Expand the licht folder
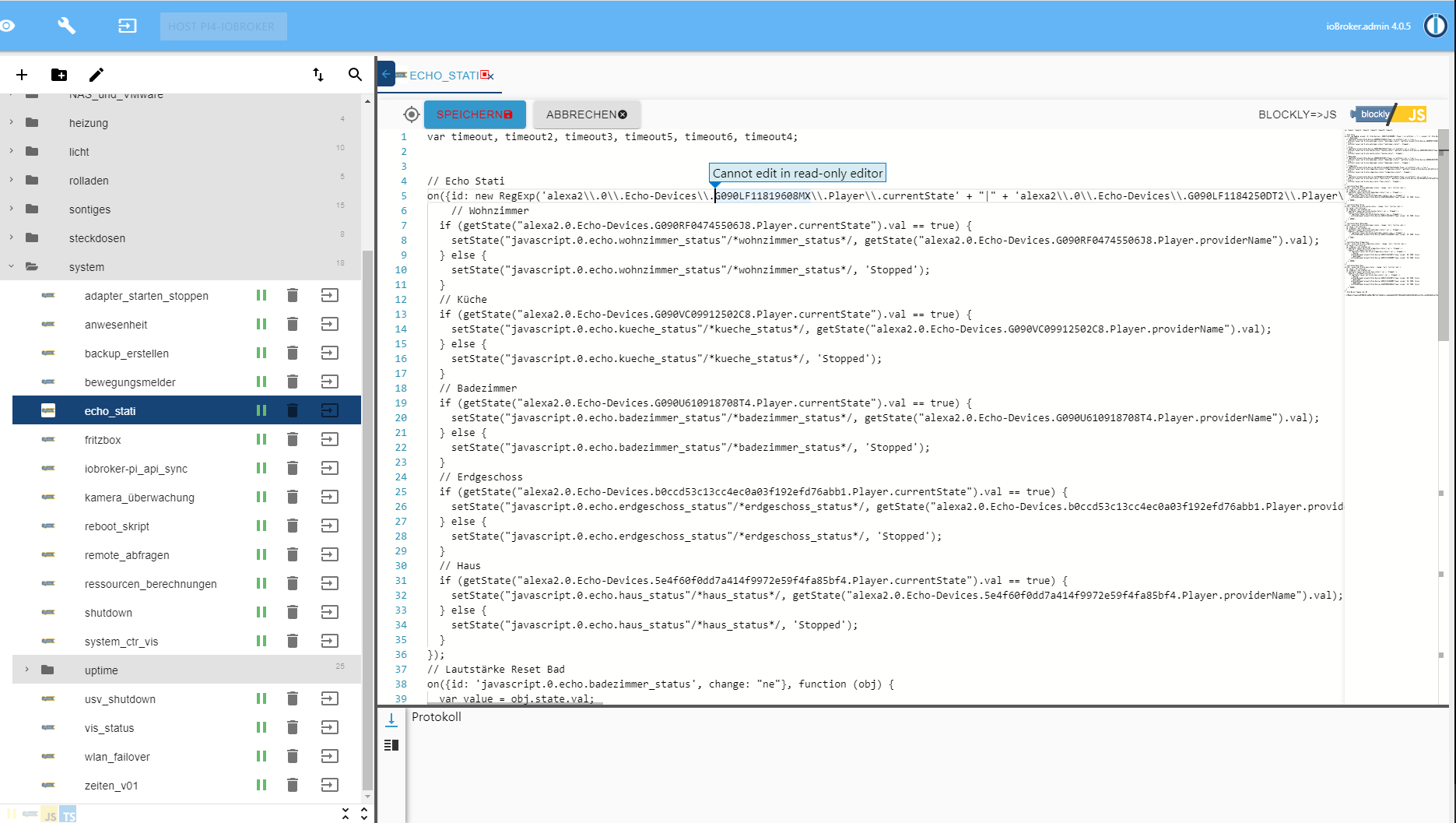This screenshot has height=823, width=1456. click(x=11, y=151)
